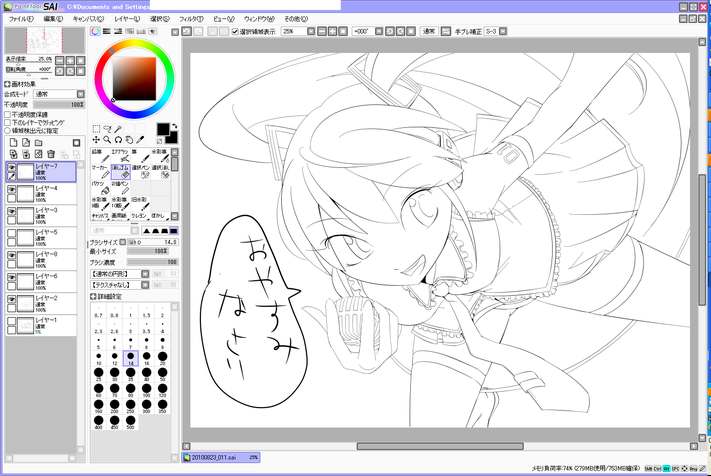711x476 pixels.
Task: Collapse the 画材効果 paint effect section
Action: pyautogui.click(x=7, y=84)
